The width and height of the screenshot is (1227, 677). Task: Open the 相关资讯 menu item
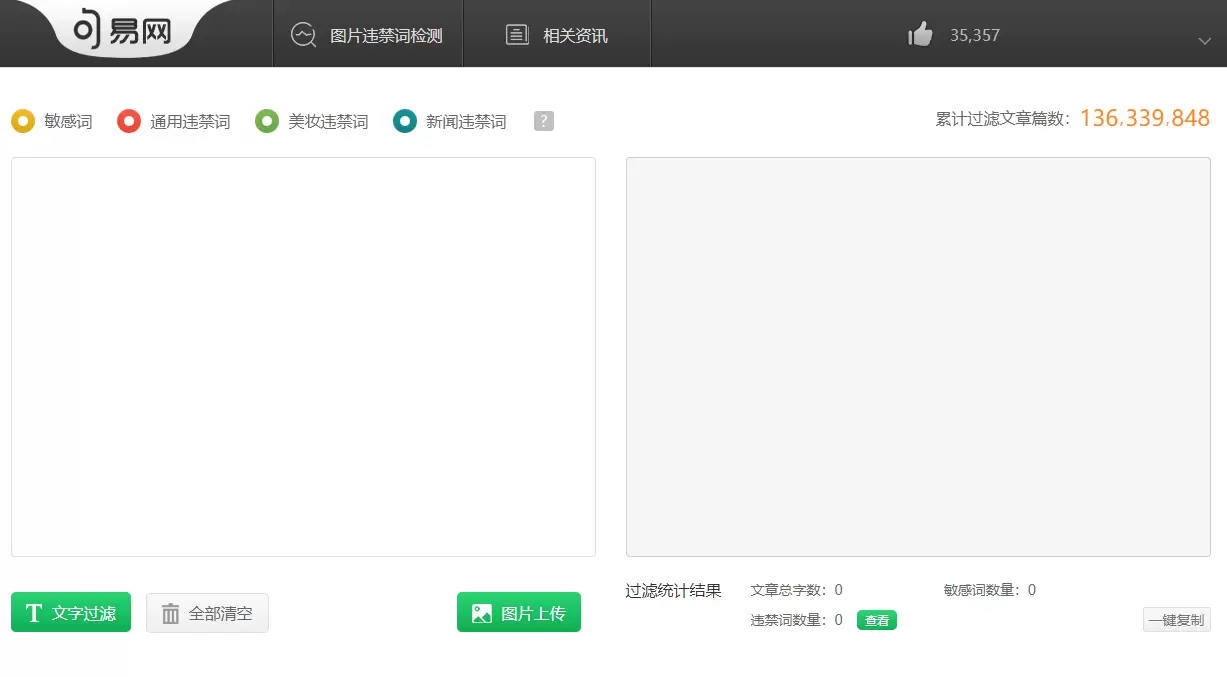click(557, 35)
